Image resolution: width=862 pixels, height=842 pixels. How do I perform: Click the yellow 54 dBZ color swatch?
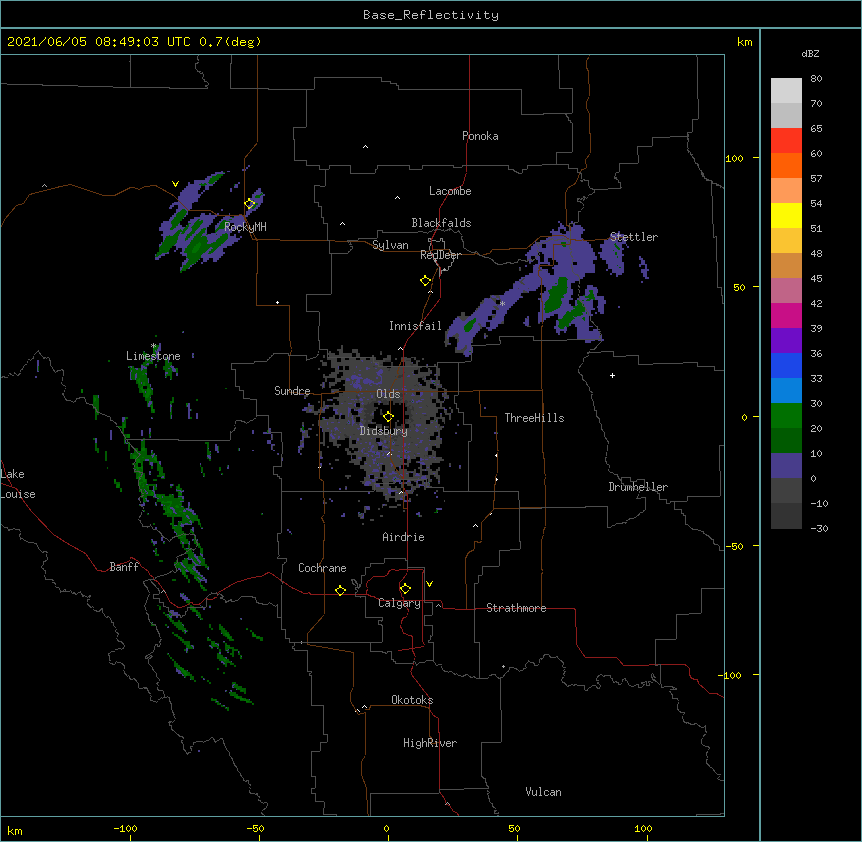click(x=786, y=215)
